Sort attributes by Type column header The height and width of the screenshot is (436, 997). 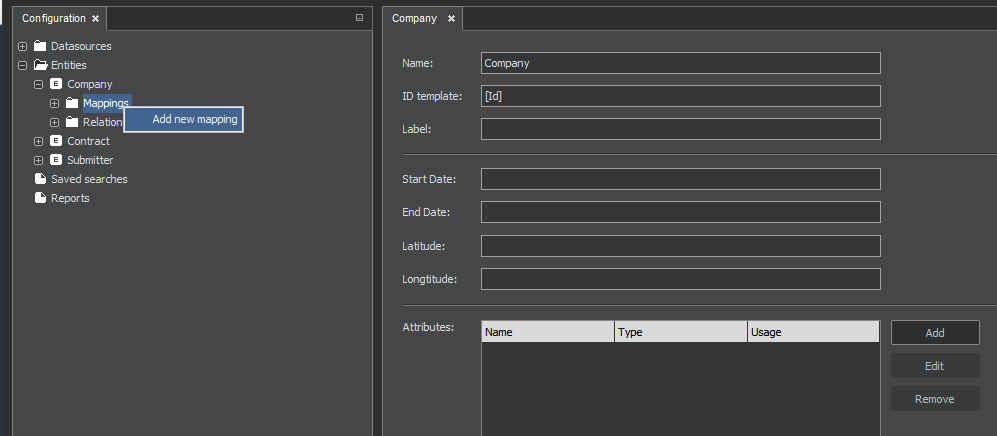tap(680, 332)
